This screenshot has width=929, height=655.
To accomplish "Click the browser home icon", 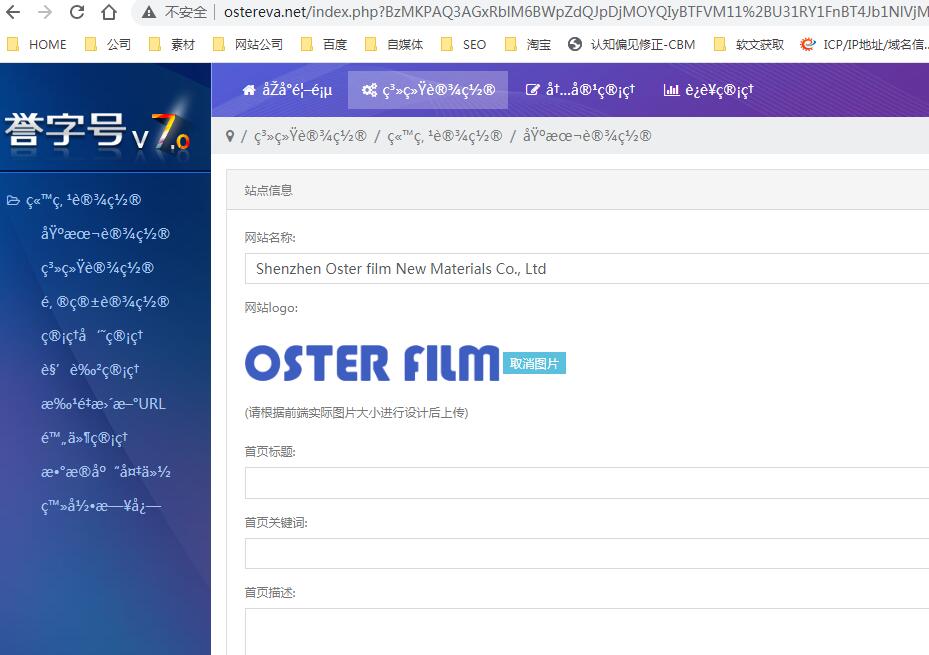I will (x=109, y=14).
